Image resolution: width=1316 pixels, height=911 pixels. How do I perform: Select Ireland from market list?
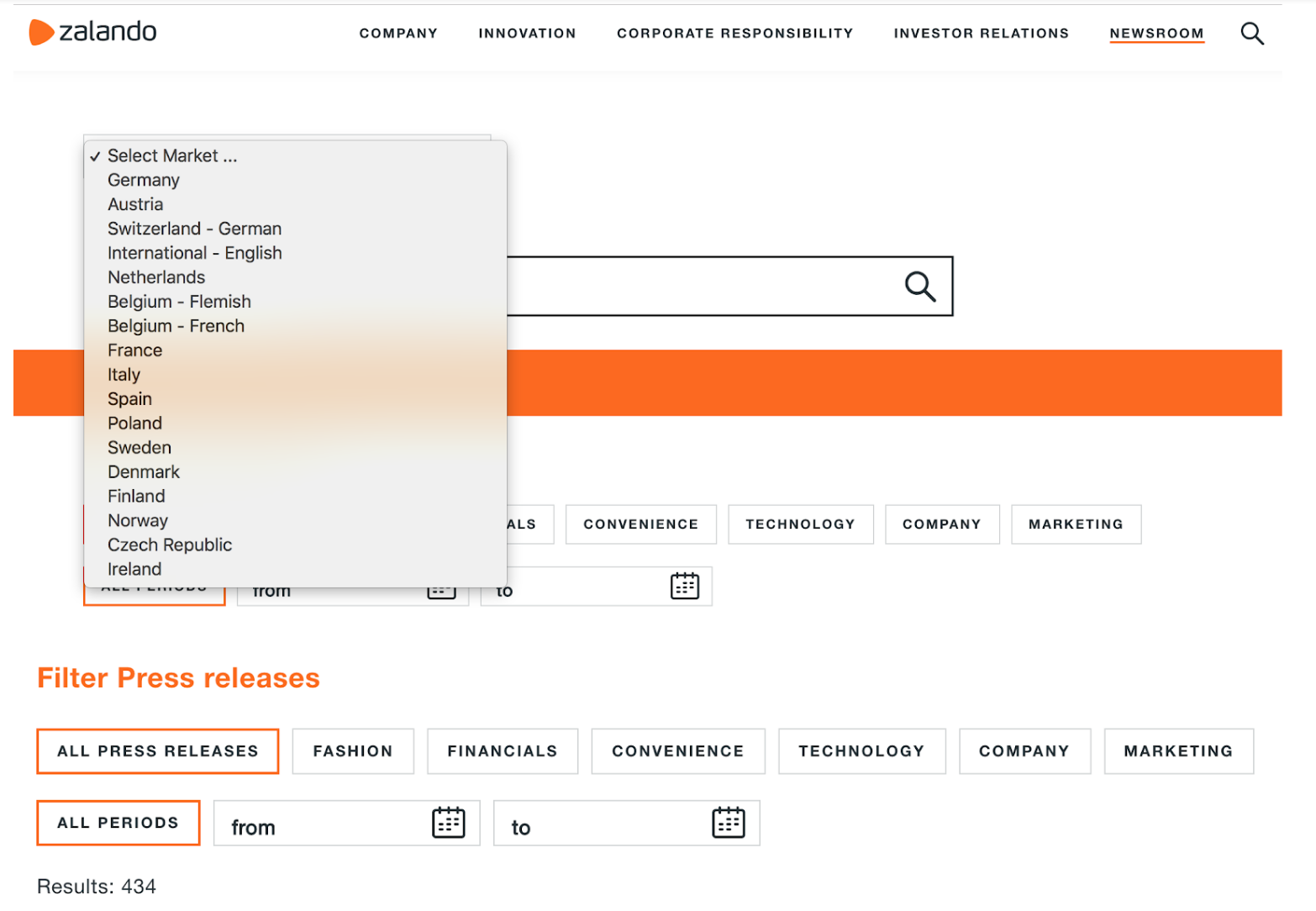pyautogui.click(x=296, y=570)
